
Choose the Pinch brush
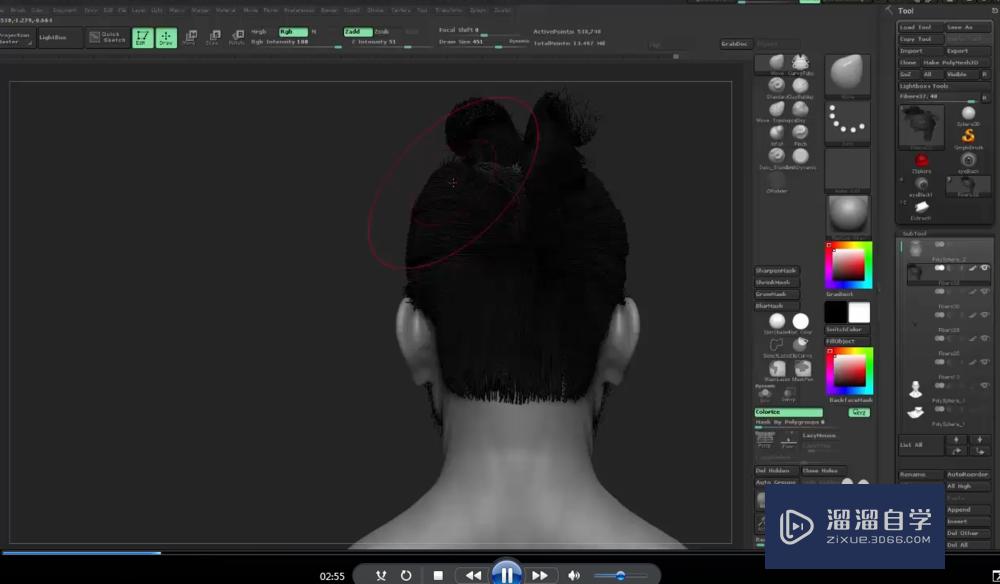pos(800,132)
